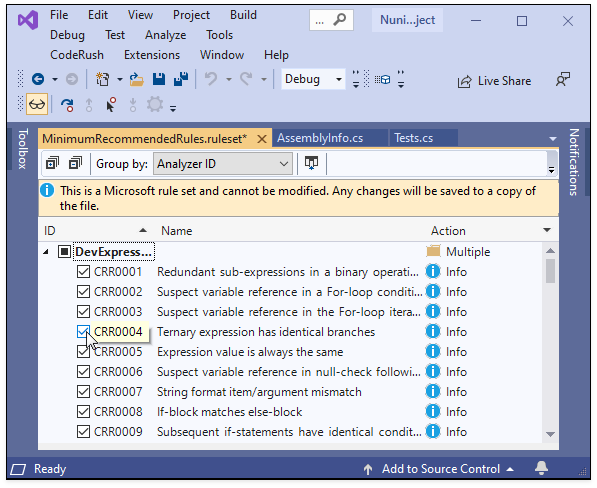Close the MinimumRecommendedRules.ruleset tab

pyautogui.click(x=262, y=139)
